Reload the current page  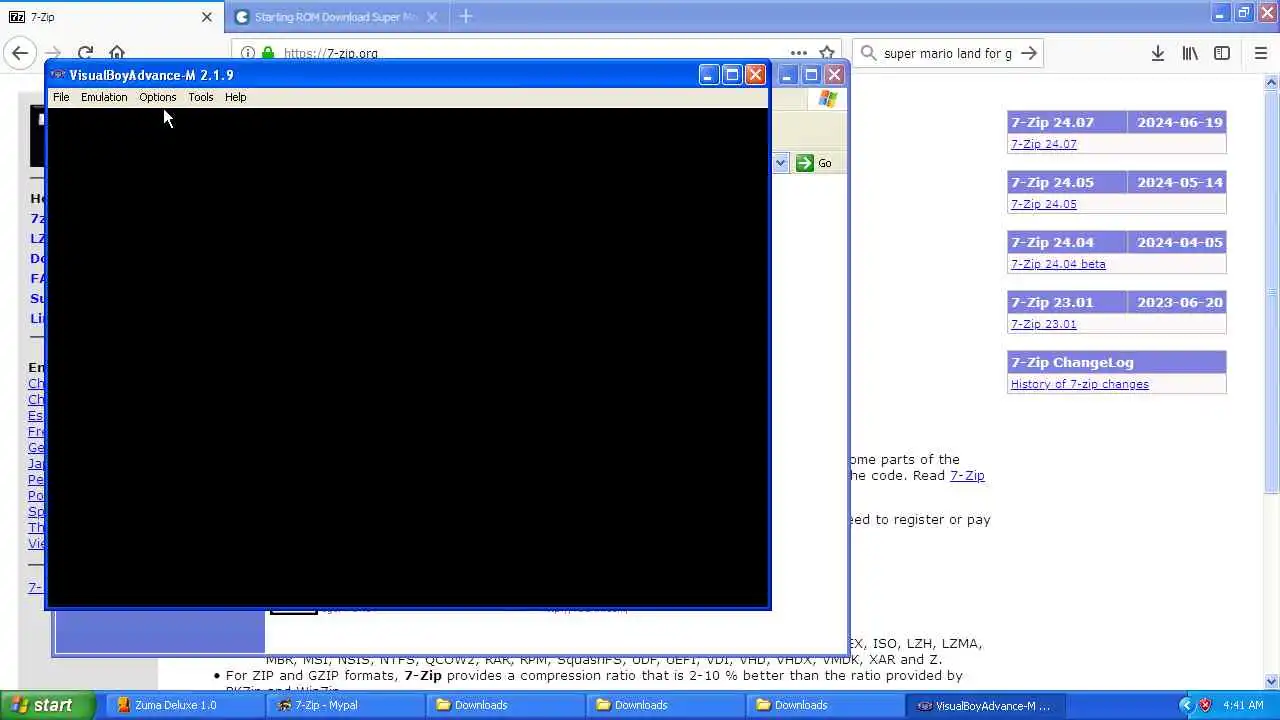[x=85, y=53]
